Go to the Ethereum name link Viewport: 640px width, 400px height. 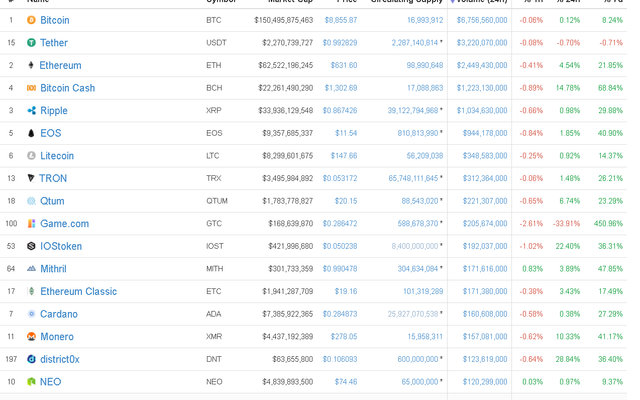pyautogui.click(x=60, y=65)
